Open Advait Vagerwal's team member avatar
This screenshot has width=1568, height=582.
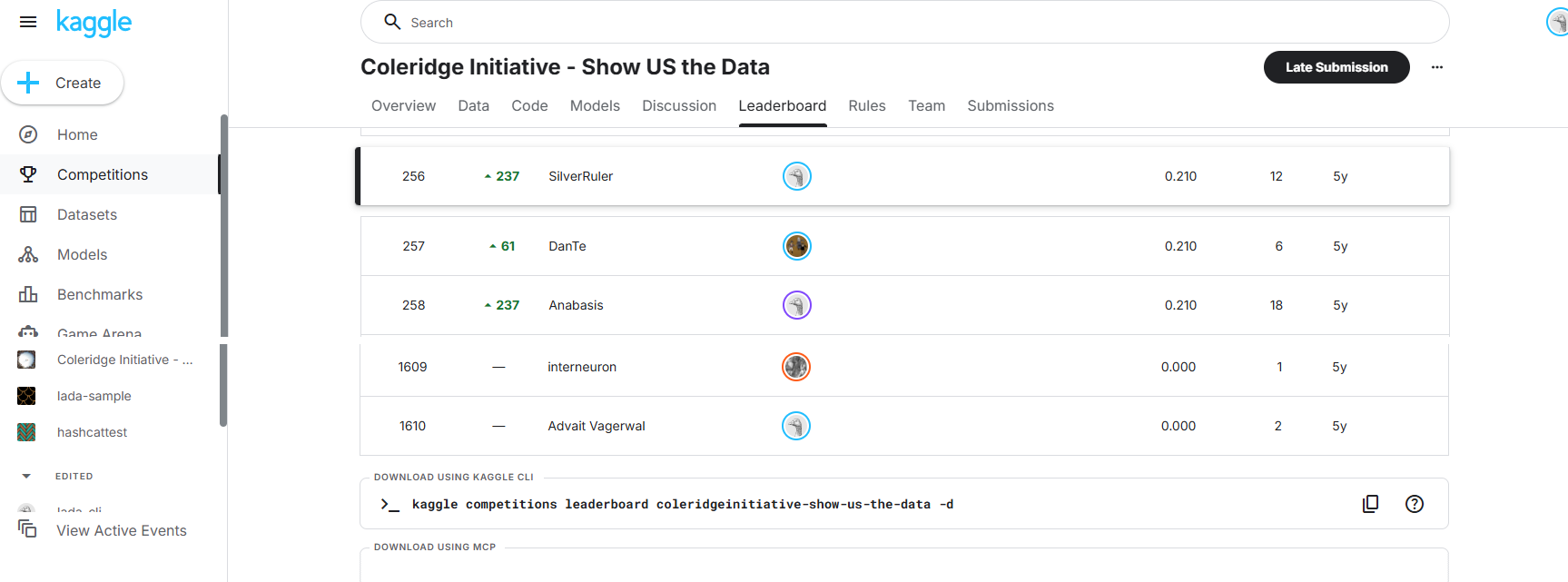pos(796,426)
